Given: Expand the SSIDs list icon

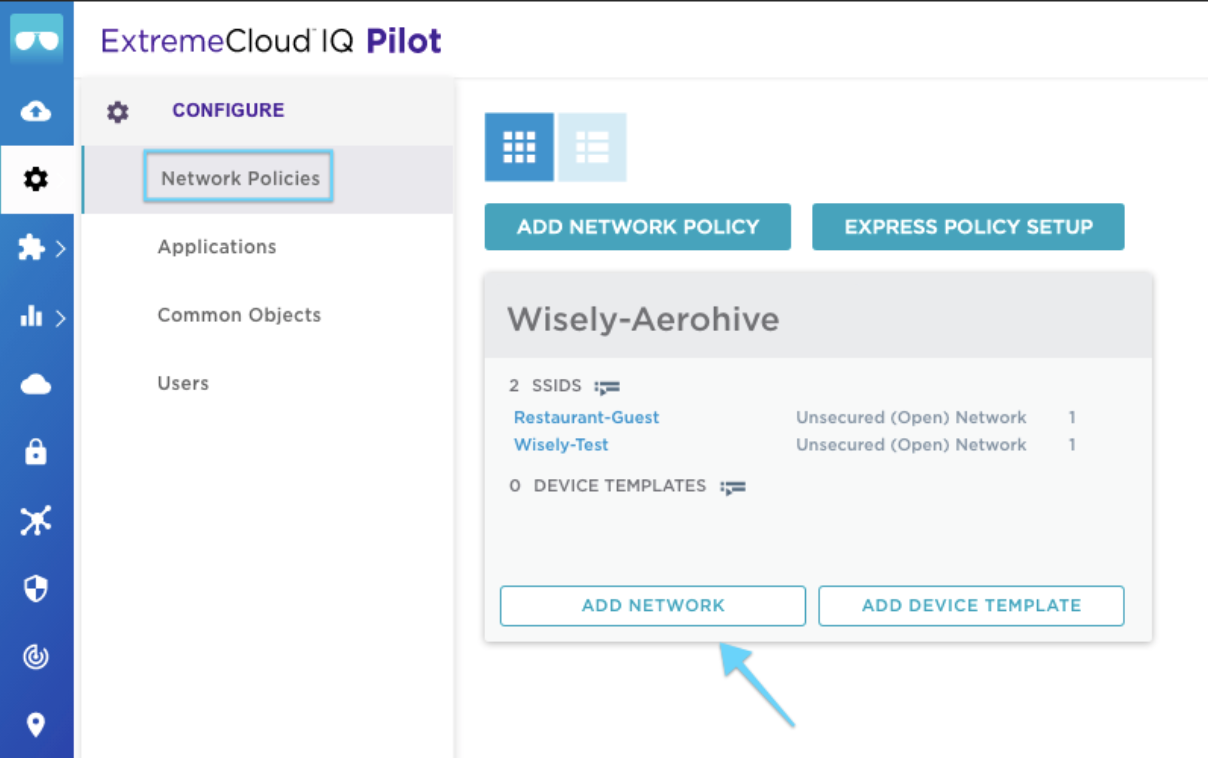Looking at the screenshot, I should point(607,386).
